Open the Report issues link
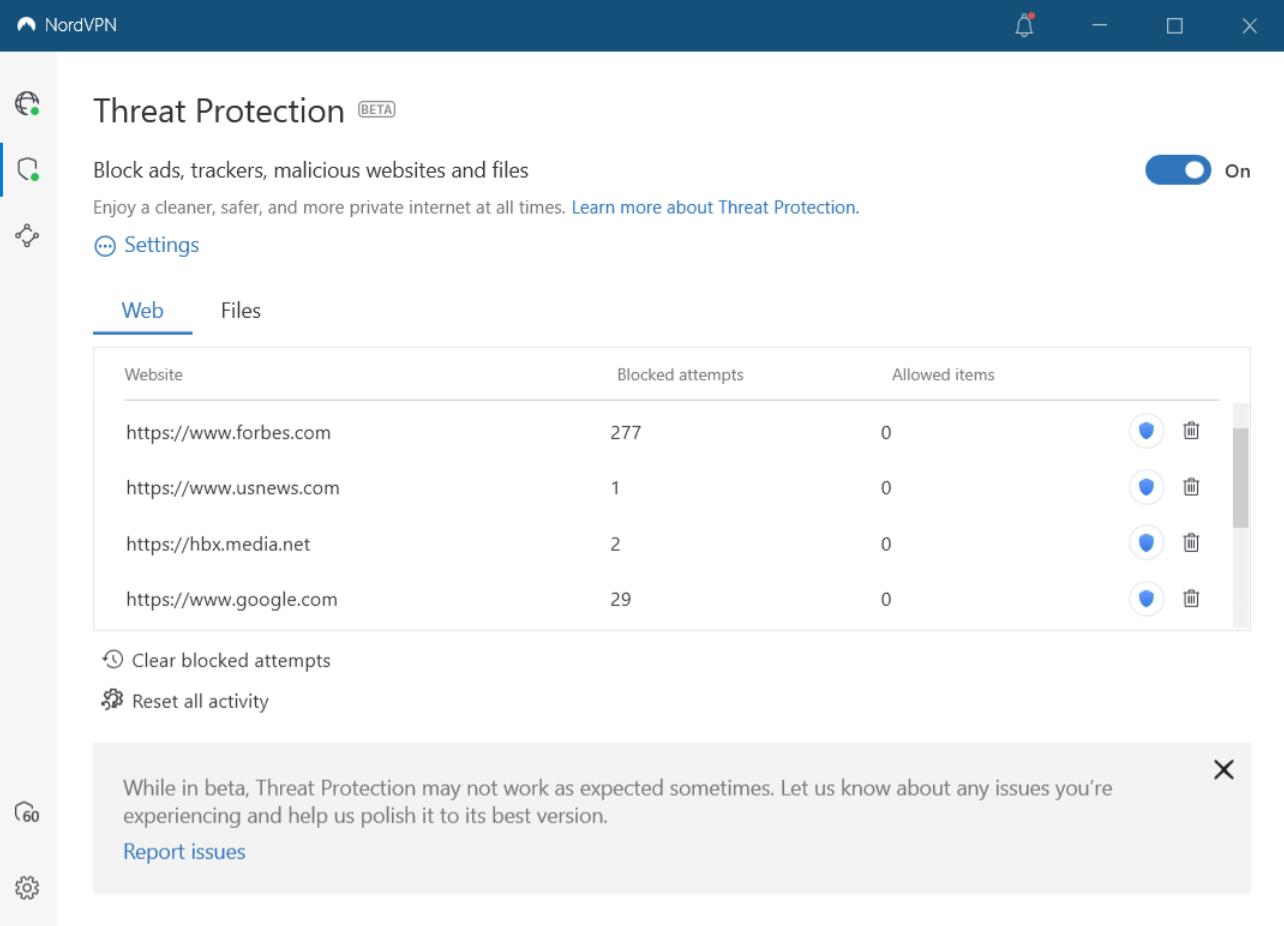The width and height of the screenshot is (1284, 926). tap(184, 852)
